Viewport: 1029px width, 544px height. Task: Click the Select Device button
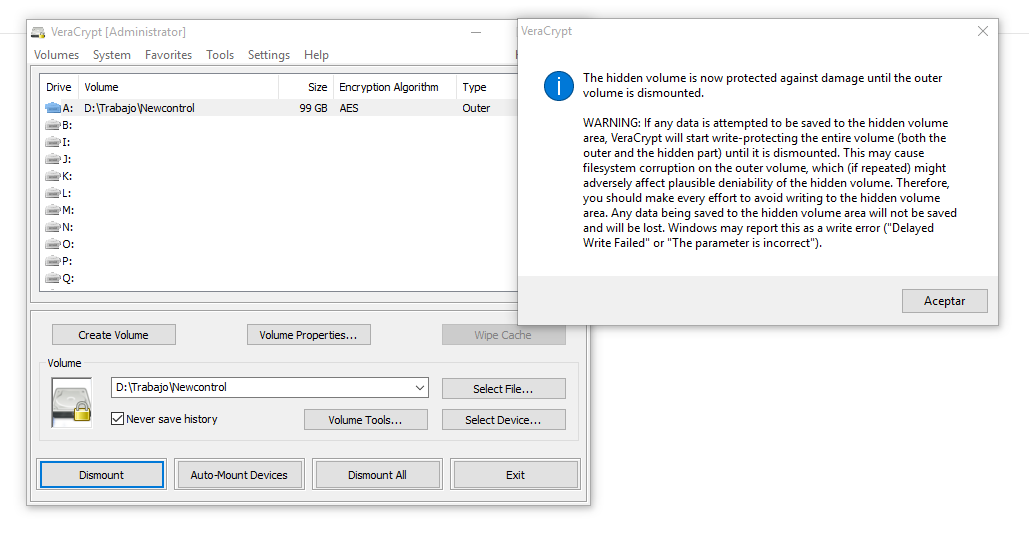503,420
